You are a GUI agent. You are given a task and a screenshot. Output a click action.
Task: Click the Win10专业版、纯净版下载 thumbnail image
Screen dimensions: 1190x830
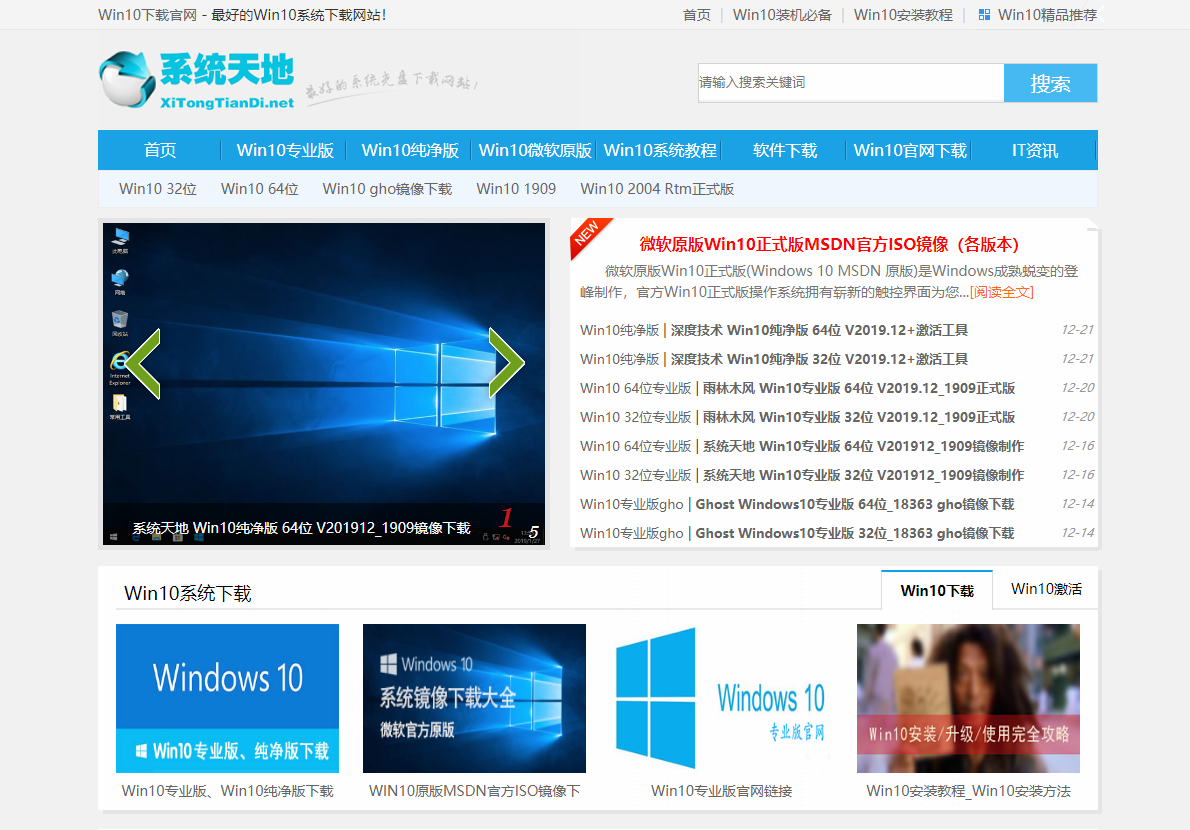click(x=228, y=699)
